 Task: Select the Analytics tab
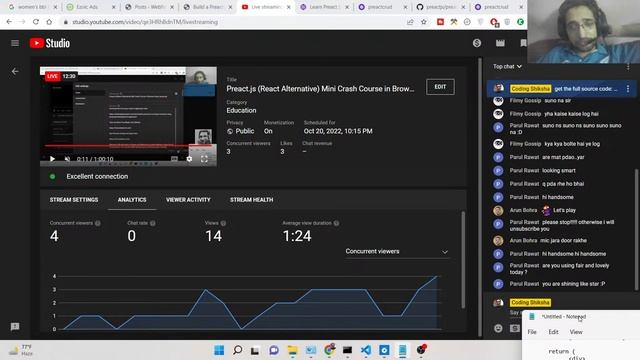132,200
